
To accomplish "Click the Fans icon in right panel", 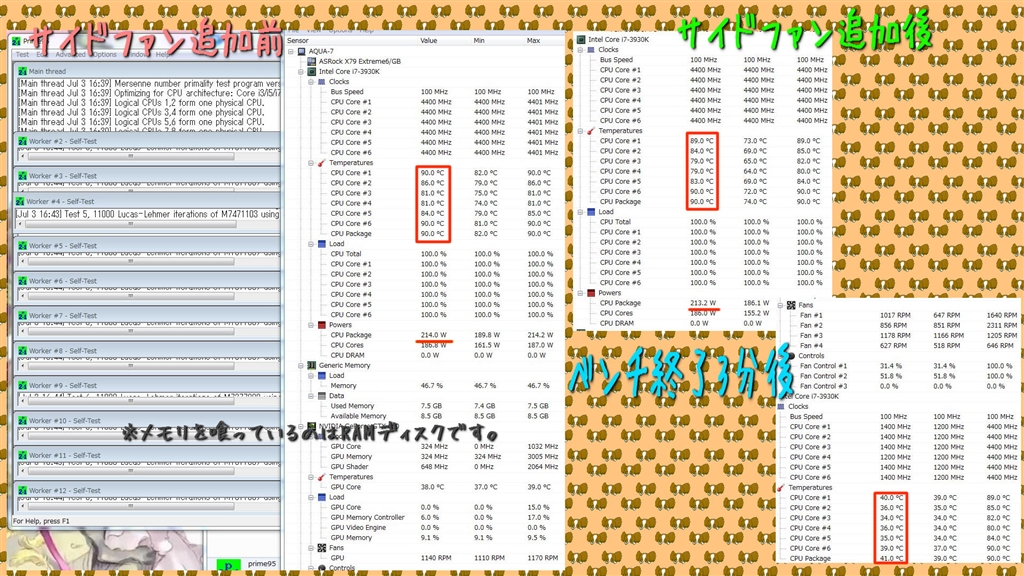I will [x=791, y=305].
